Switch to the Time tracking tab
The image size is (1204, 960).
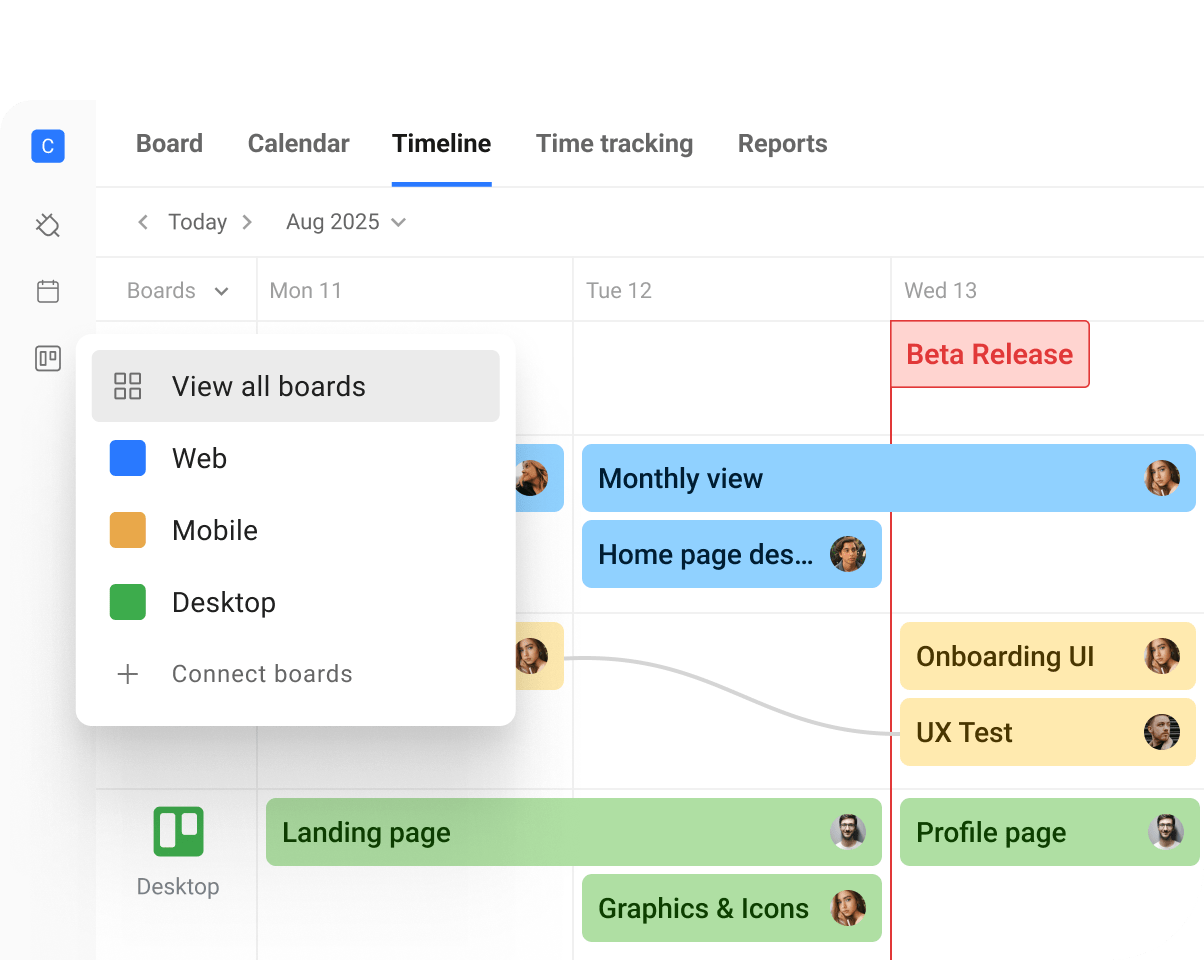point(614,143)
